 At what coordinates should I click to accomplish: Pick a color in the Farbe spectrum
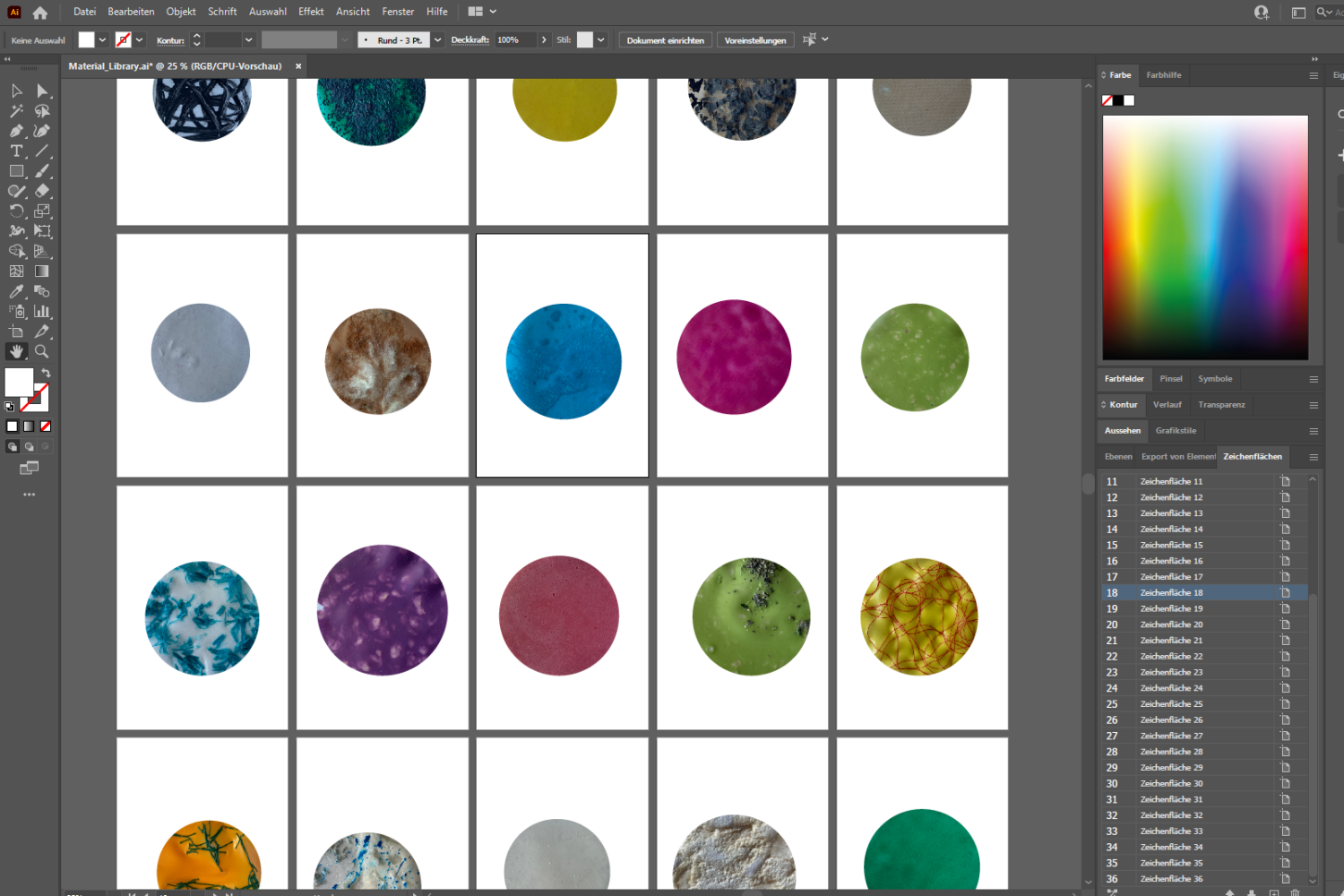click(1205, 237)
